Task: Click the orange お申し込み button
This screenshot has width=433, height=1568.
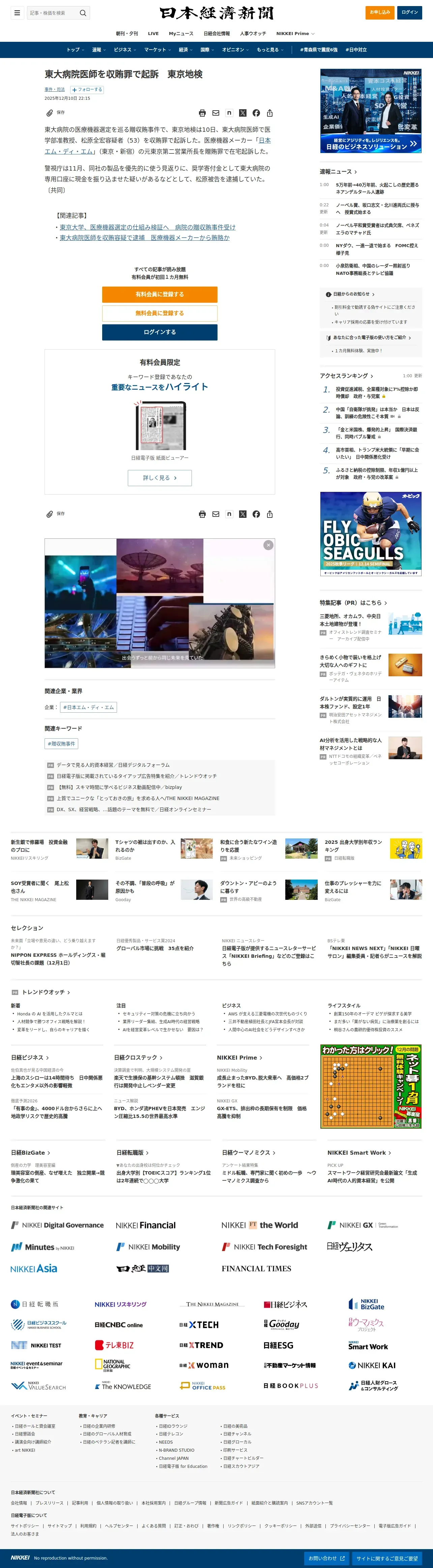Action: (380, 12)
